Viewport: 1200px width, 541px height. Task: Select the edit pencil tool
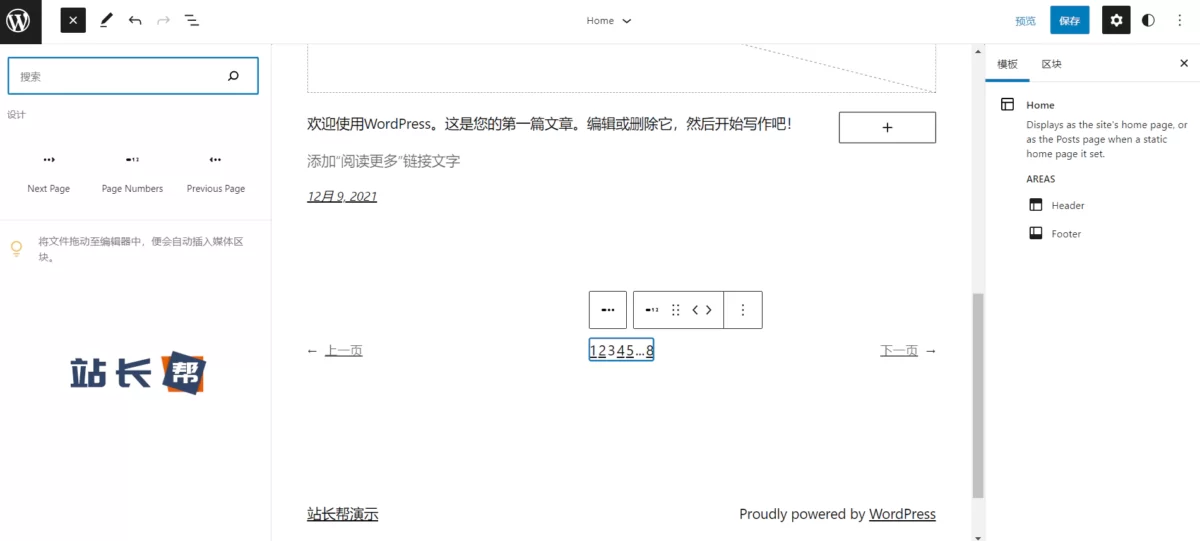tap(106, 20)
